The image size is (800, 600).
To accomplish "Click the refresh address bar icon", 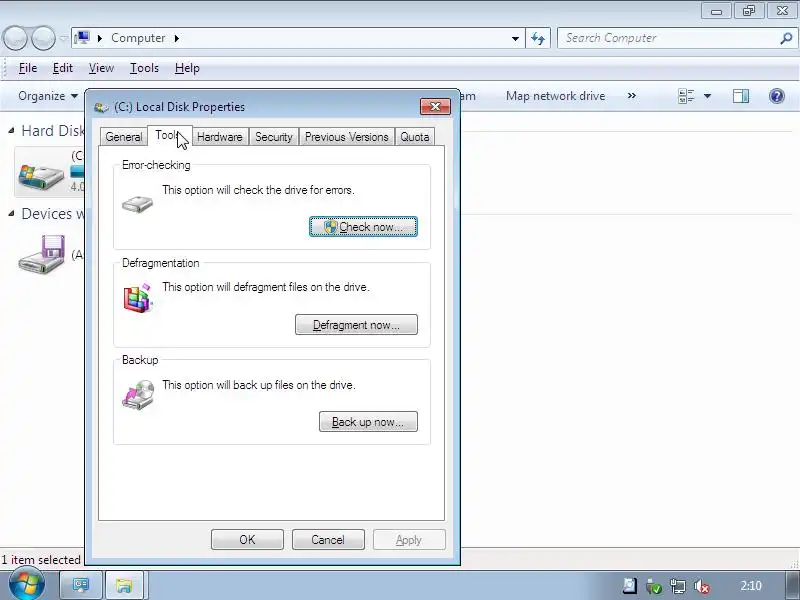I will click(538, 38).
